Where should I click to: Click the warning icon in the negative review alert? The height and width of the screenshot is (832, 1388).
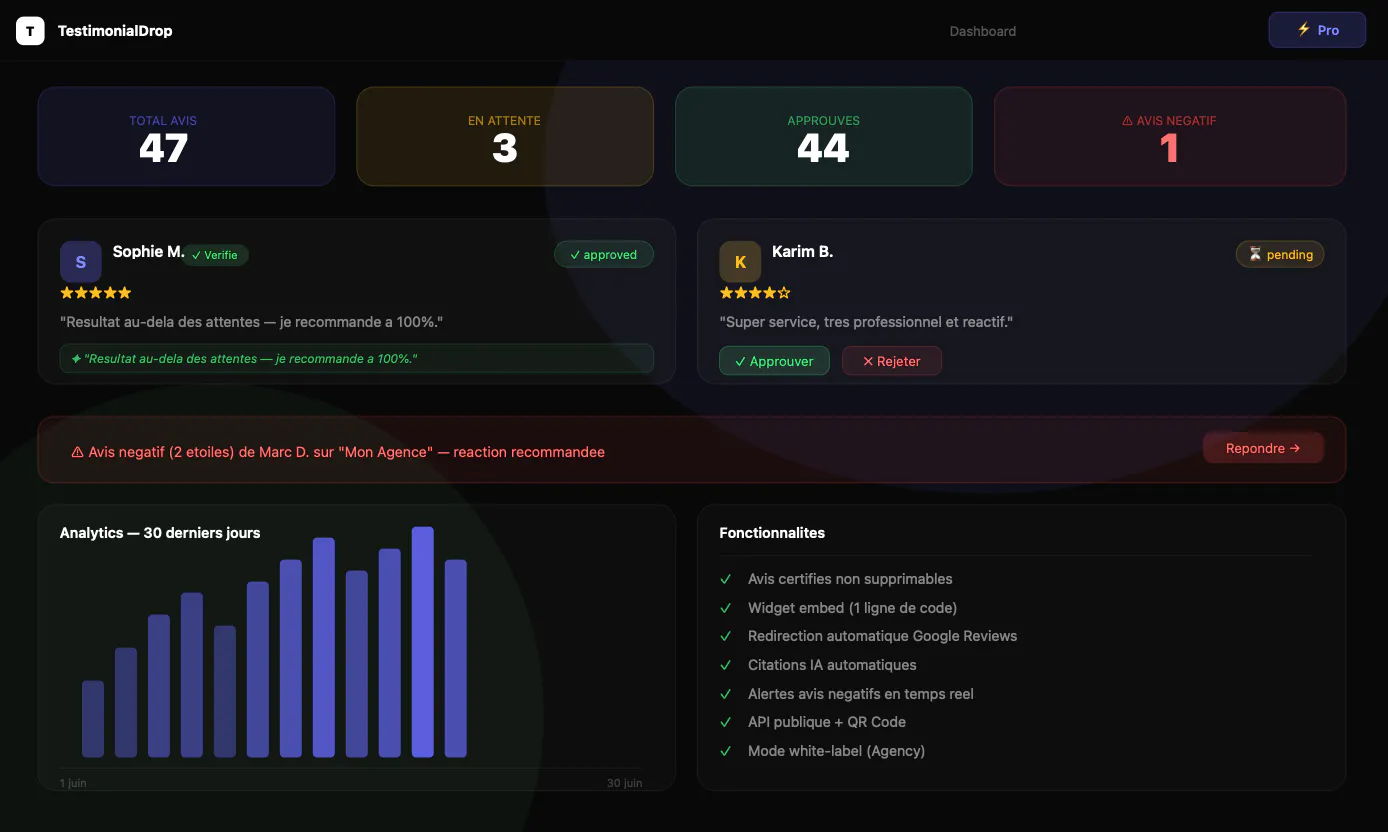coord(77,452)
